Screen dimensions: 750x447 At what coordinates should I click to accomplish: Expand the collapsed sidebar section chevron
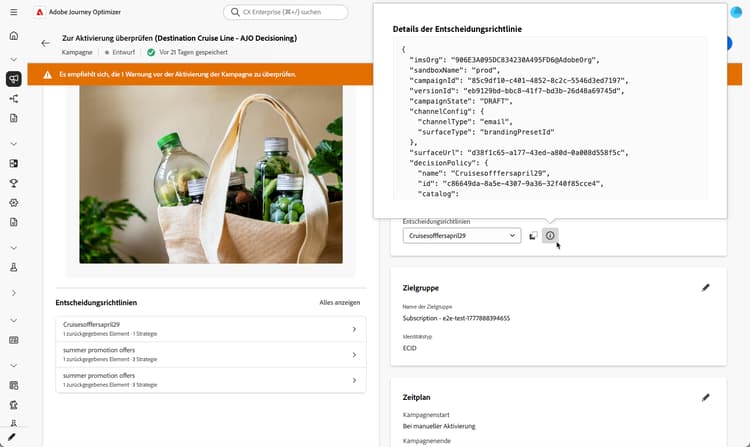click(14, 293)
